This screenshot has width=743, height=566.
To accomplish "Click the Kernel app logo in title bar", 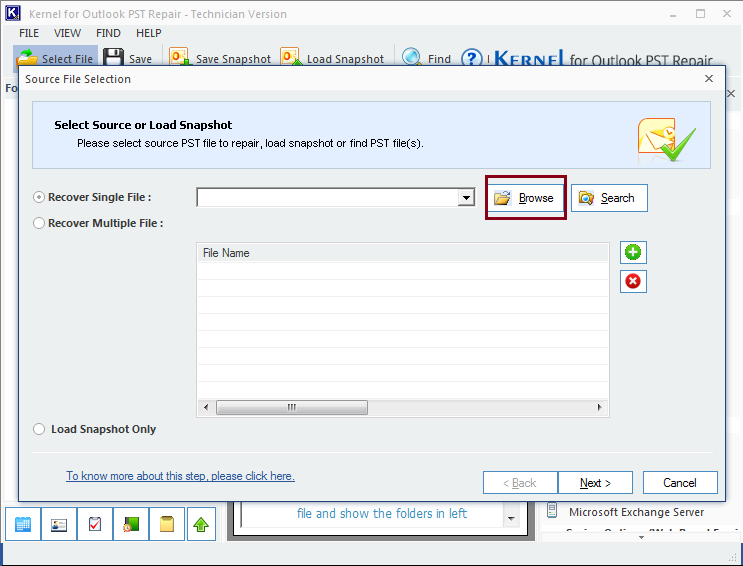I will pyautogui.click(x=13, y=13).
